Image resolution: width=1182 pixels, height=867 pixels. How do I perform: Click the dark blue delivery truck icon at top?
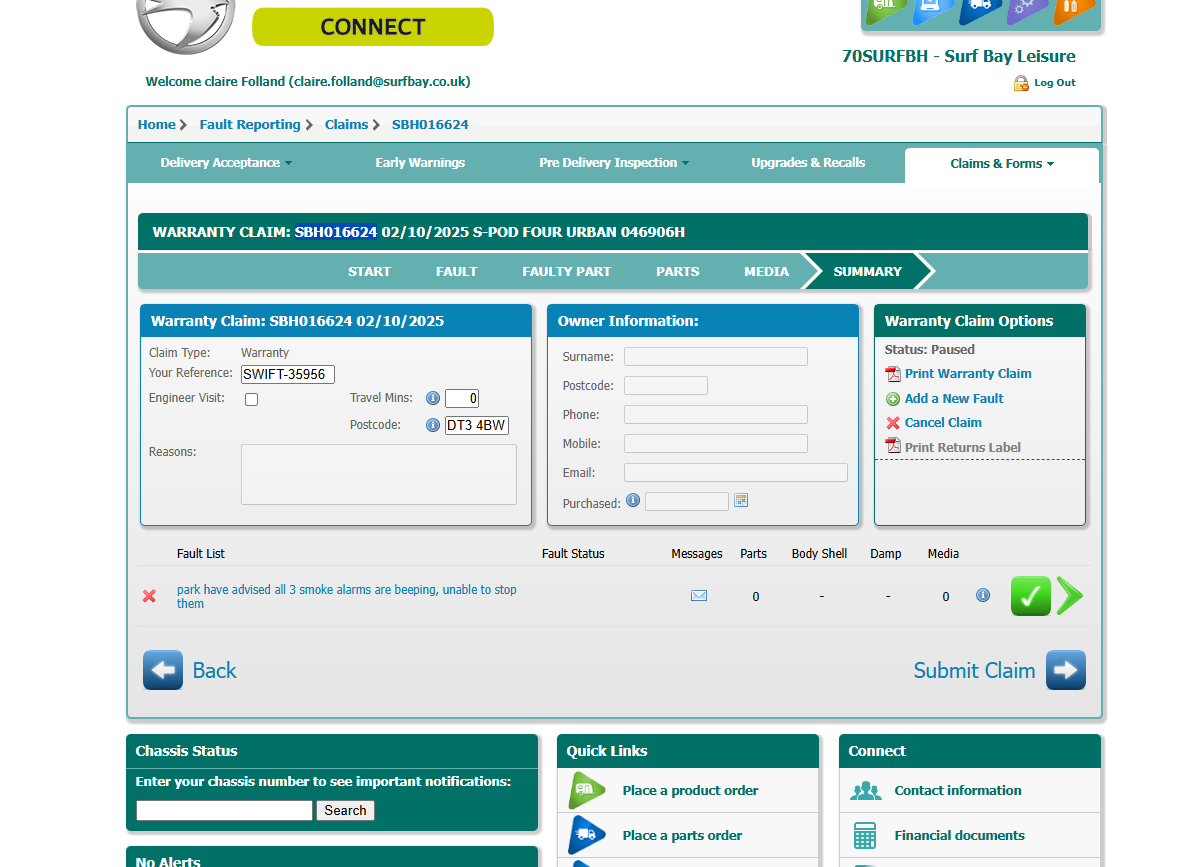tap(980, 11)
